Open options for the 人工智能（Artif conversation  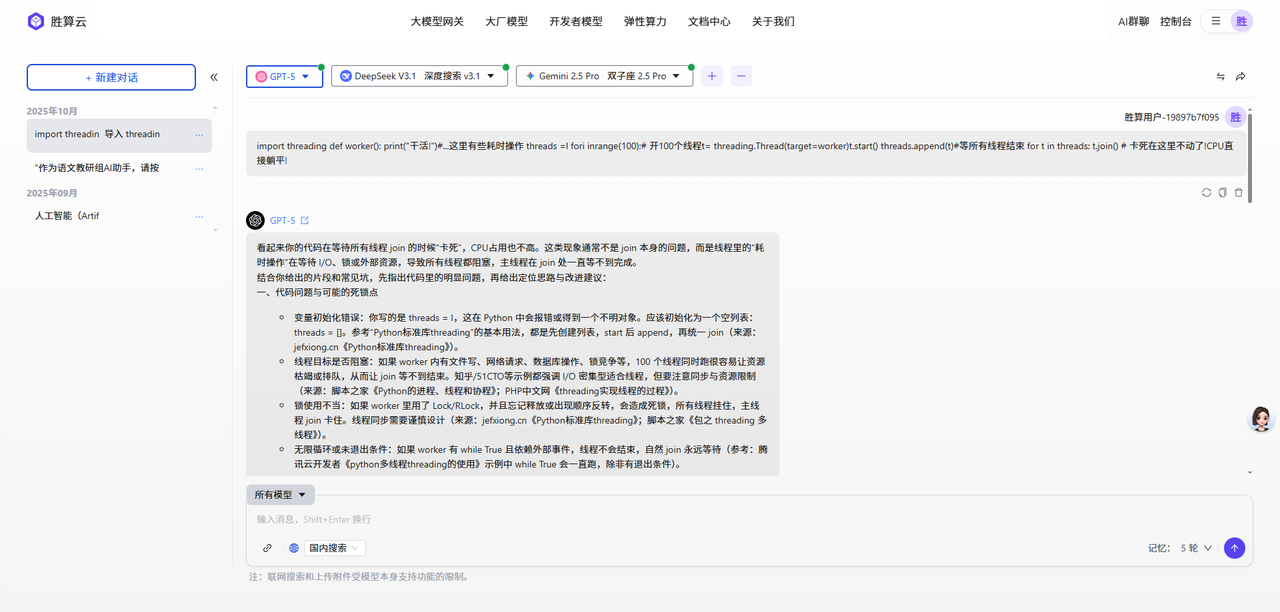199,216
